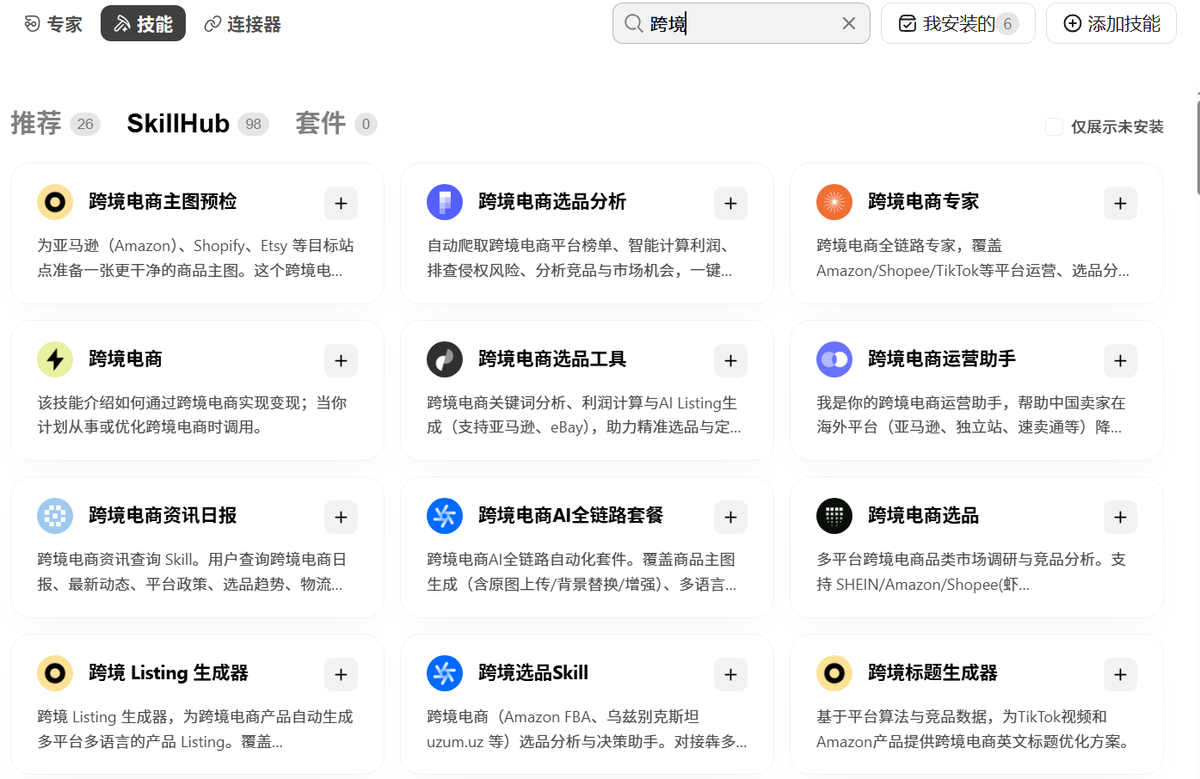Open 我安装的 installed skills list
The width and height of the screenshot is (1200, 779).
pos(957,23)
